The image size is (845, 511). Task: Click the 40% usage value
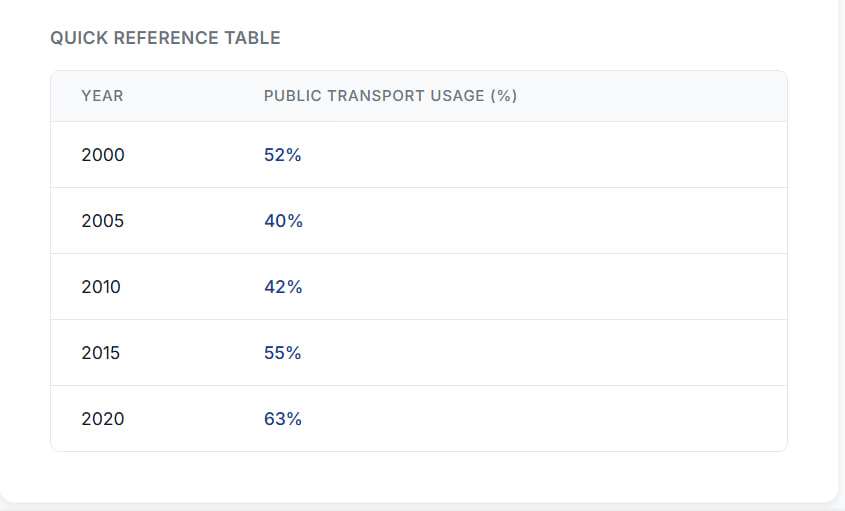click(283, 221)
